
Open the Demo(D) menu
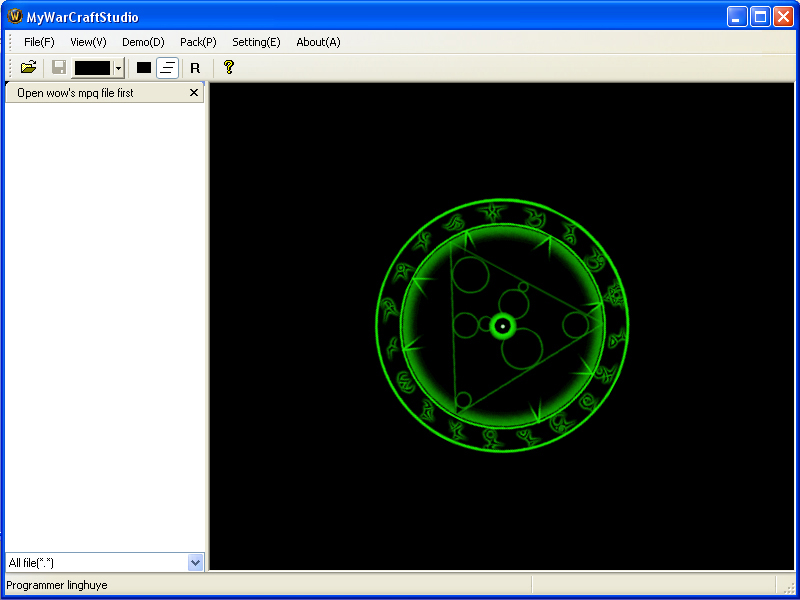click(x=143, y=42)
